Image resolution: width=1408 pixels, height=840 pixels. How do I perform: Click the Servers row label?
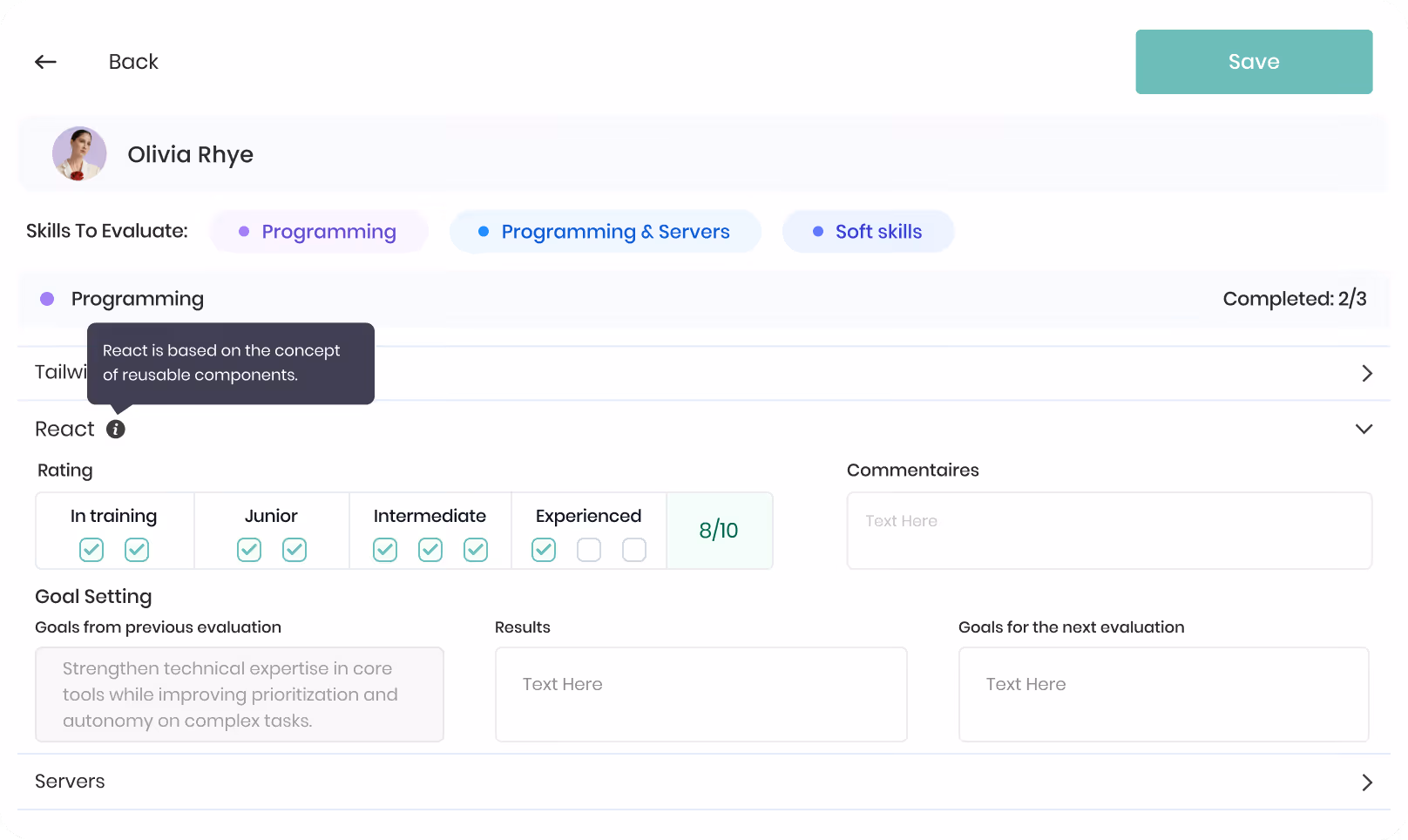[70, 782]
